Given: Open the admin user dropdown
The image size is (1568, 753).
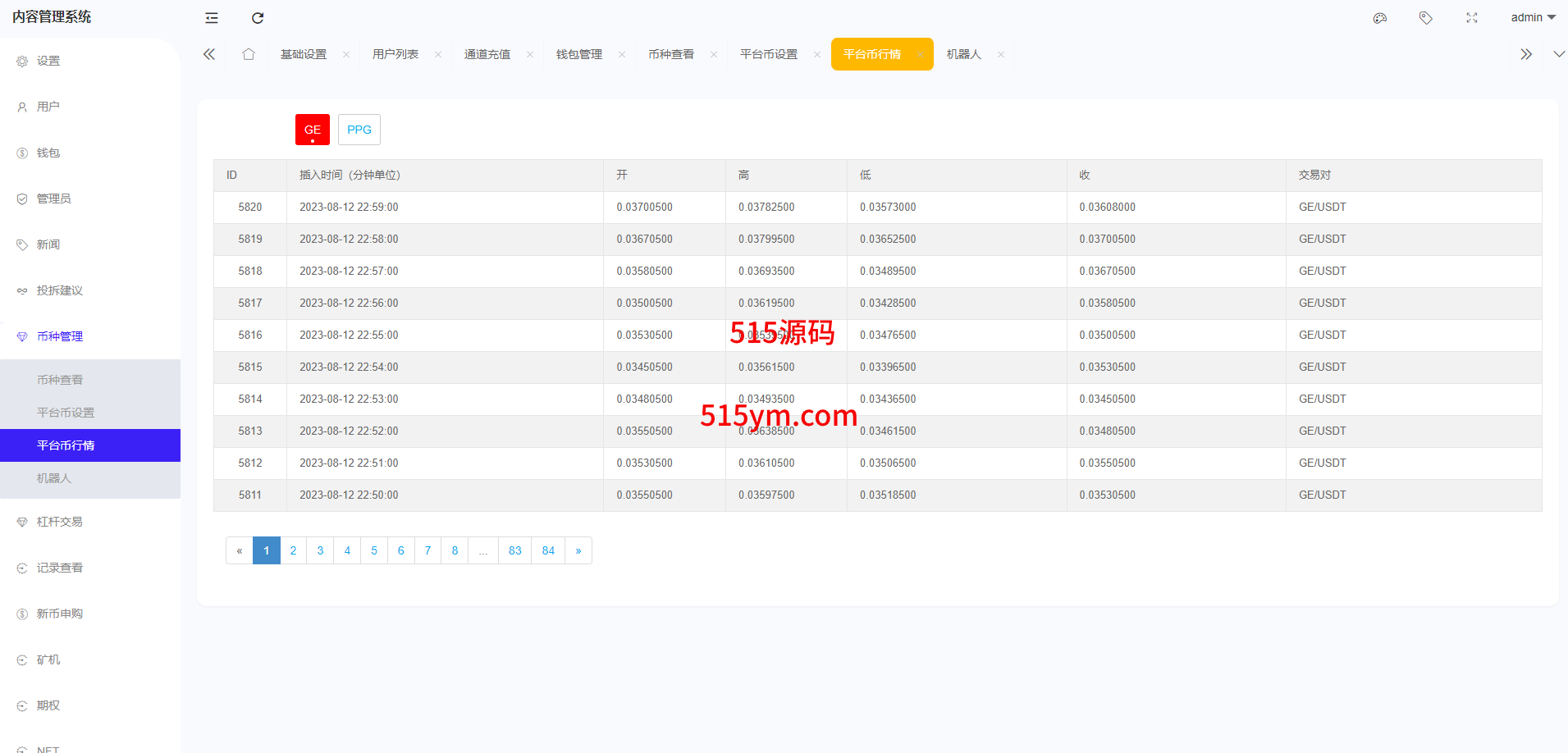Looking at the screenshot, I should tap(1533, 18).
